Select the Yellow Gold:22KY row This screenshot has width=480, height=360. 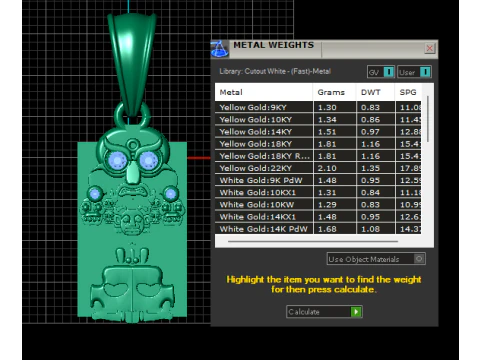[318, 168]
